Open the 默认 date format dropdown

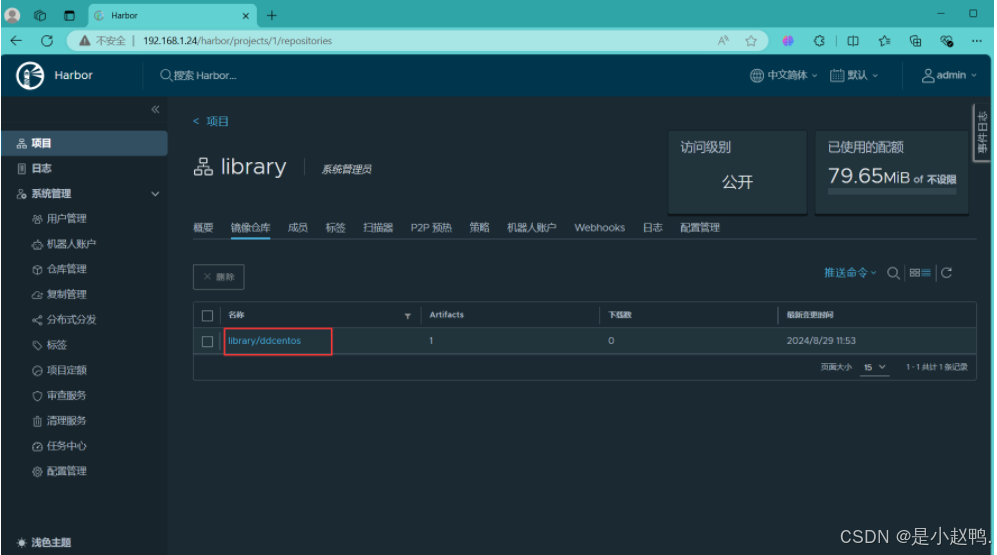pyautogui.click(x=854, y=76)
